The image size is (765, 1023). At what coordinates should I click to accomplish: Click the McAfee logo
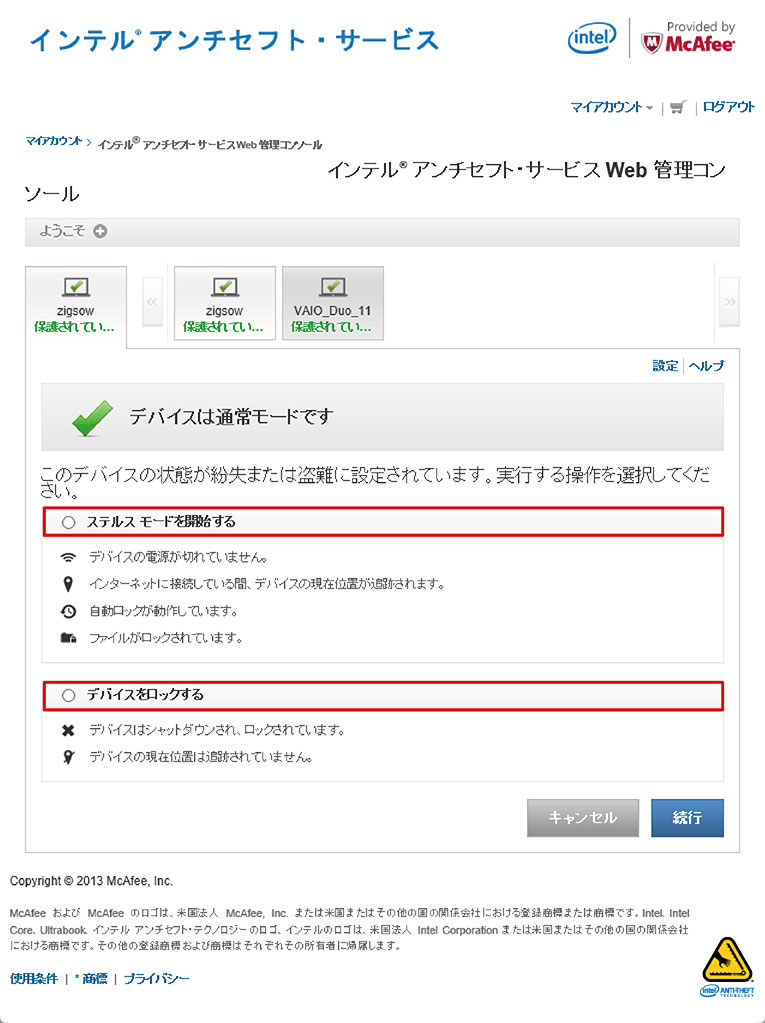[689, 38]
